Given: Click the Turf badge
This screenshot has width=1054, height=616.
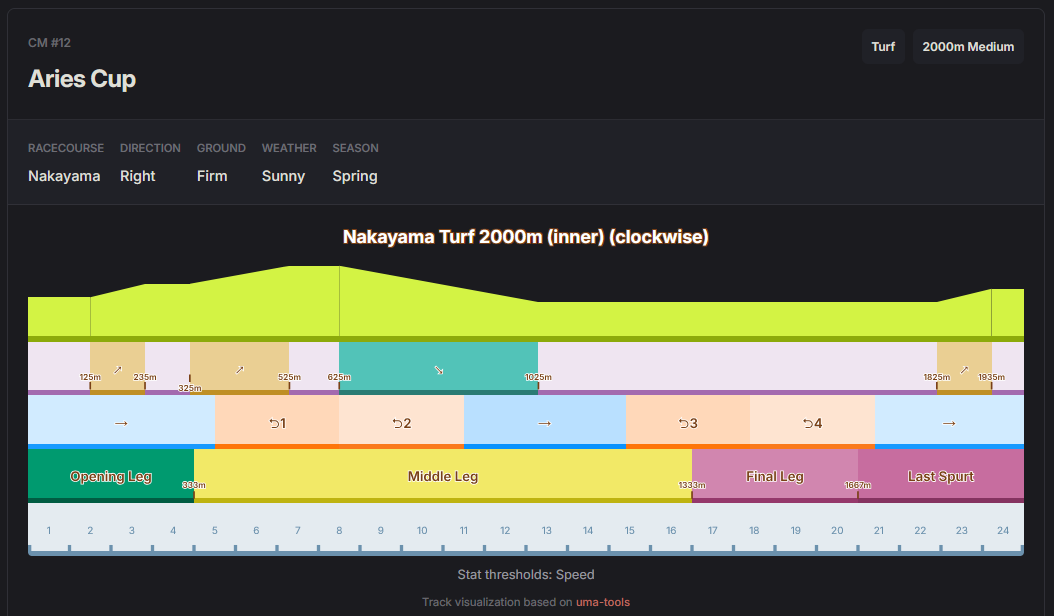Looking at the screenshot, I should pyautogui.click(x=883, y=47).
